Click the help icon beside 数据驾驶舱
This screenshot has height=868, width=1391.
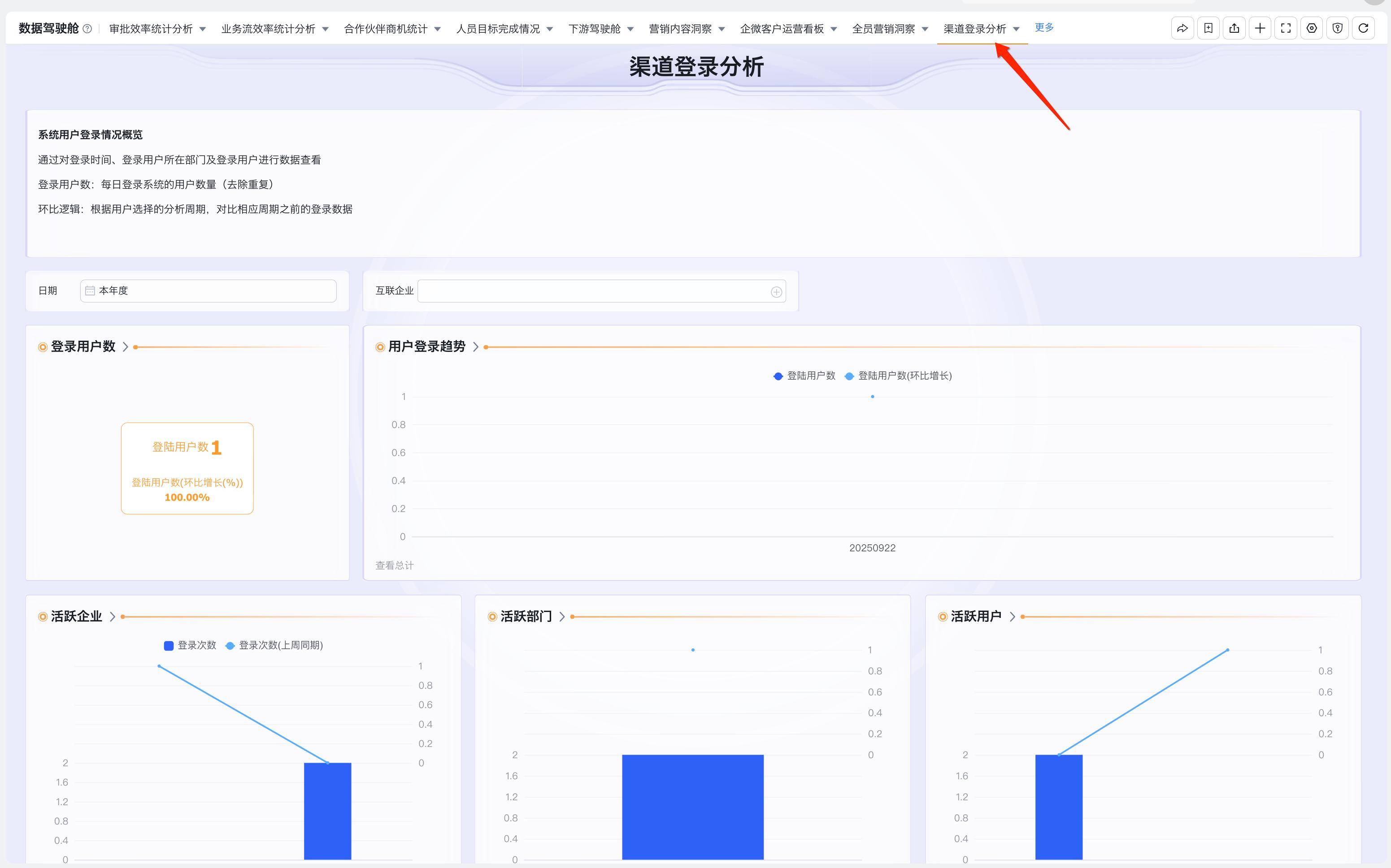[x=87, y=29]
